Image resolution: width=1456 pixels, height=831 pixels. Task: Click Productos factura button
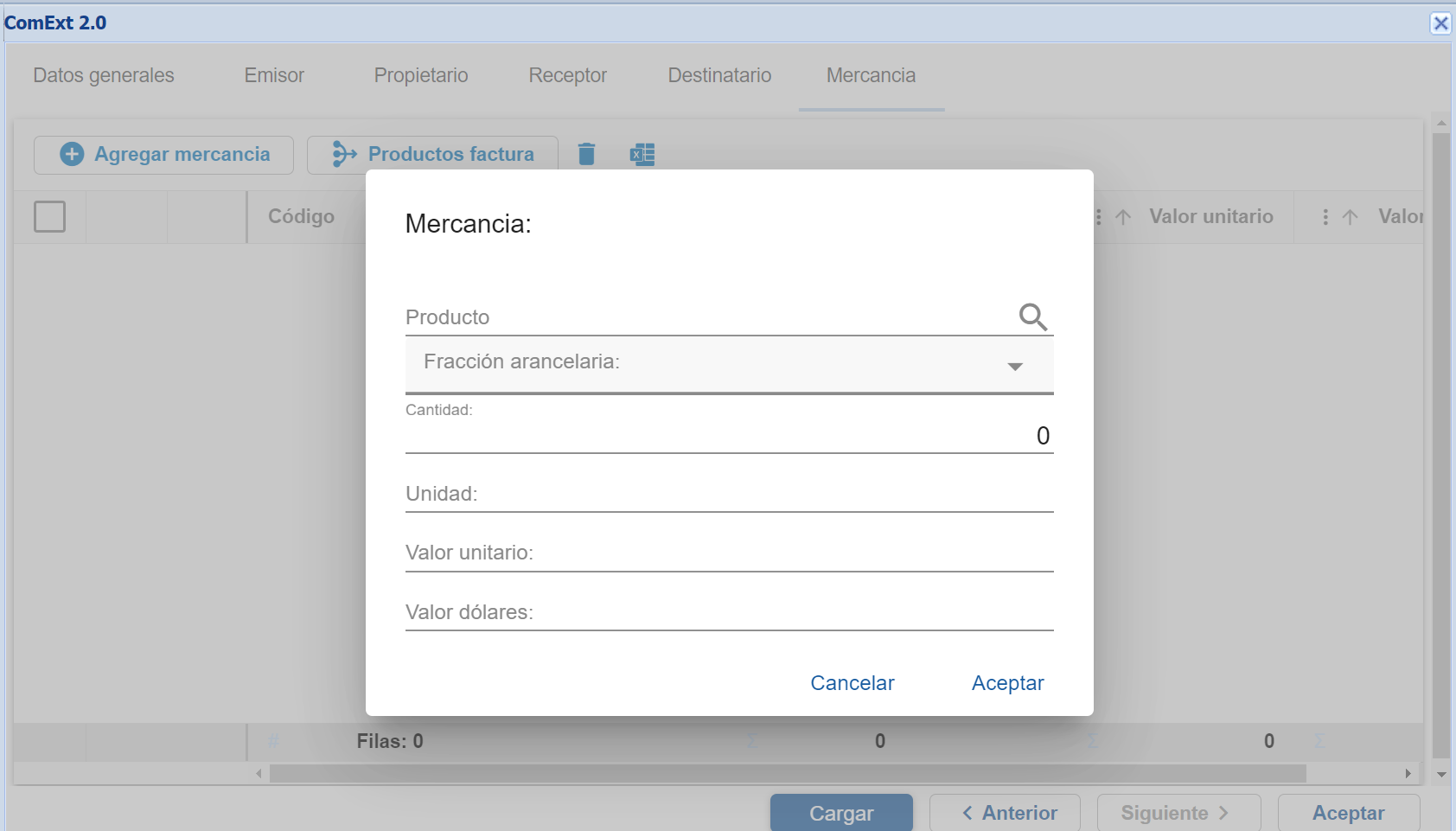click(x=432, y=155)
